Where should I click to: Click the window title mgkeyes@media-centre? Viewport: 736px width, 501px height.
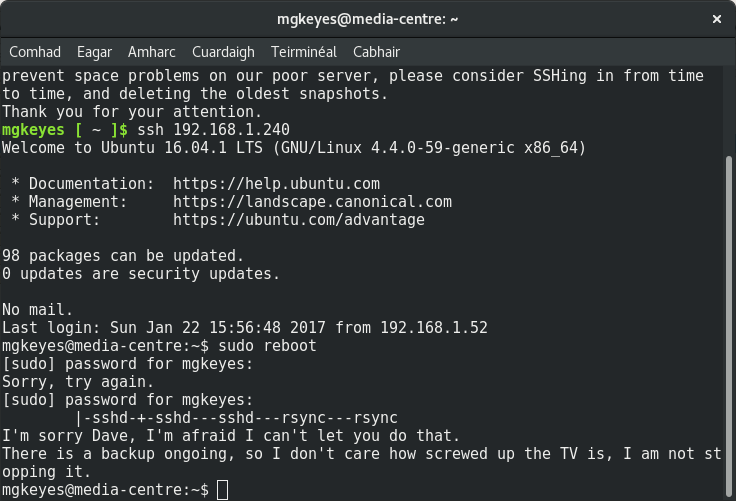point(367,19)
